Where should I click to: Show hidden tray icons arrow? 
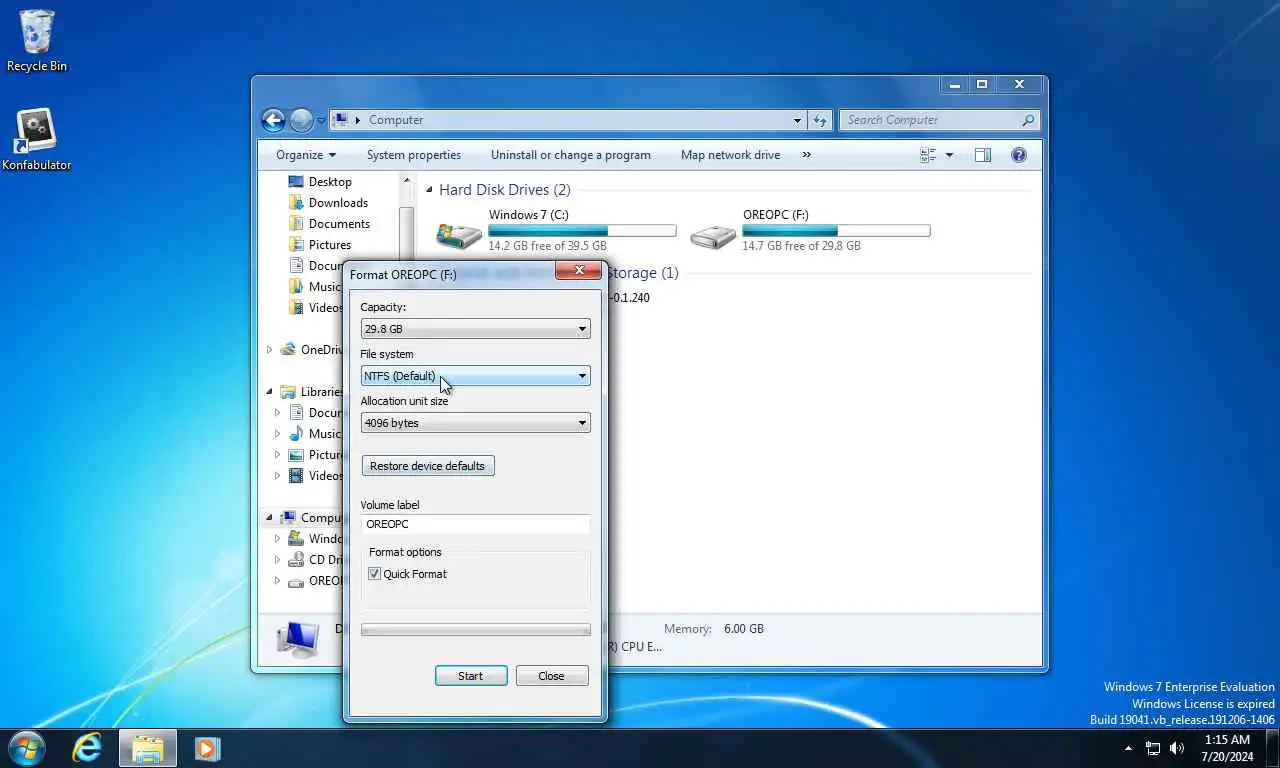click(1128, 748)
